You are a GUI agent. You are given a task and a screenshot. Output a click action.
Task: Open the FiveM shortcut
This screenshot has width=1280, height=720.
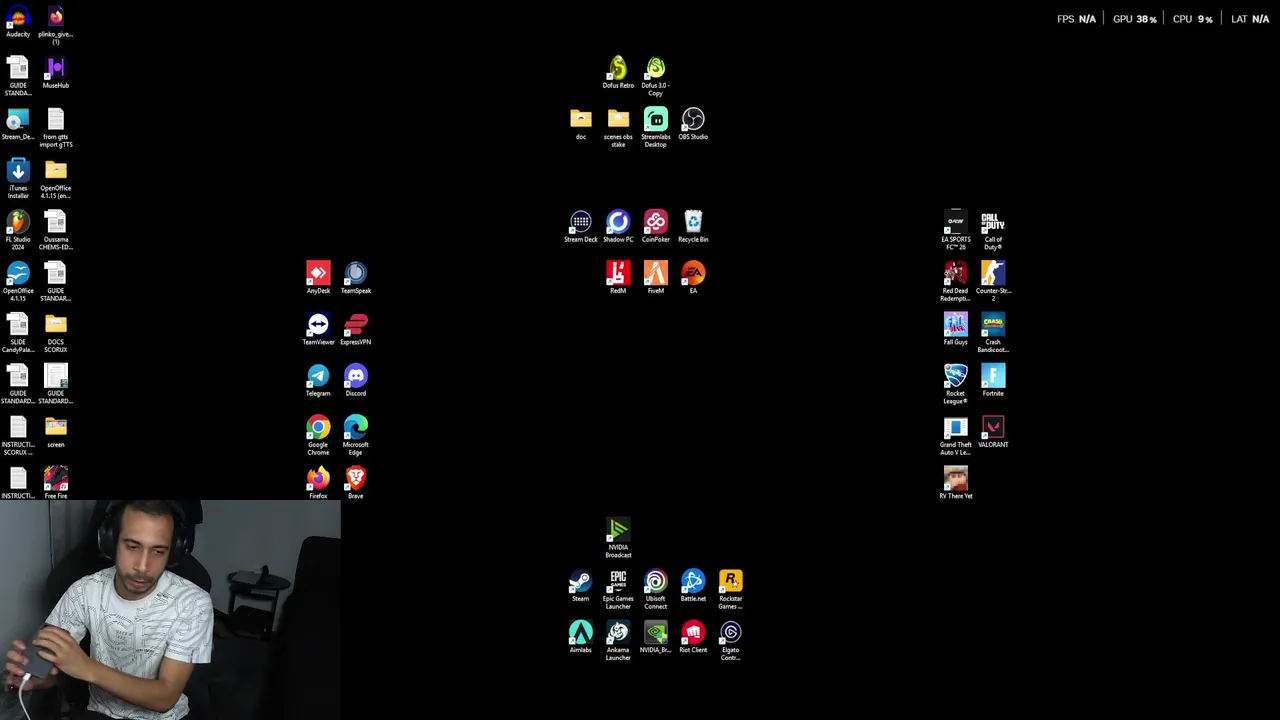pos(656,275)
